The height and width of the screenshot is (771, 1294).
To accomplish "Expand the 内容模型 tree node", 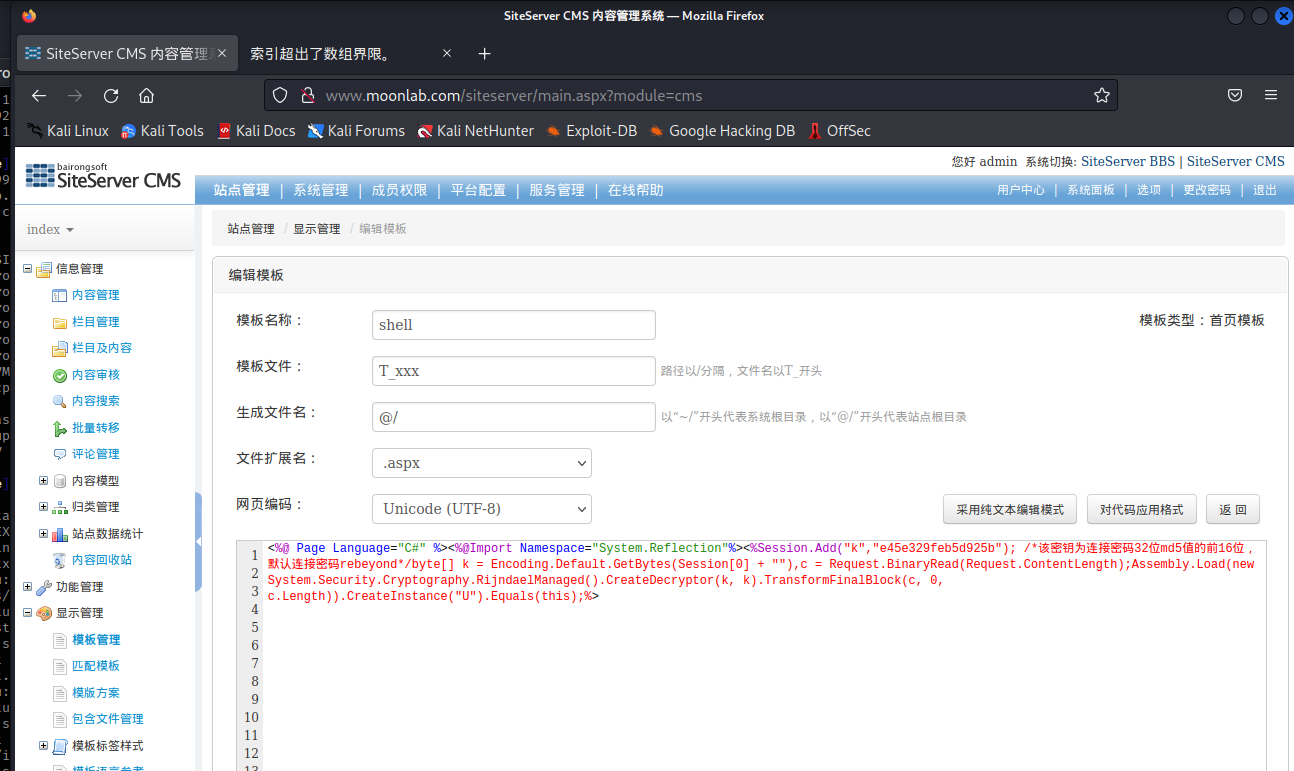I will [43, 481].
